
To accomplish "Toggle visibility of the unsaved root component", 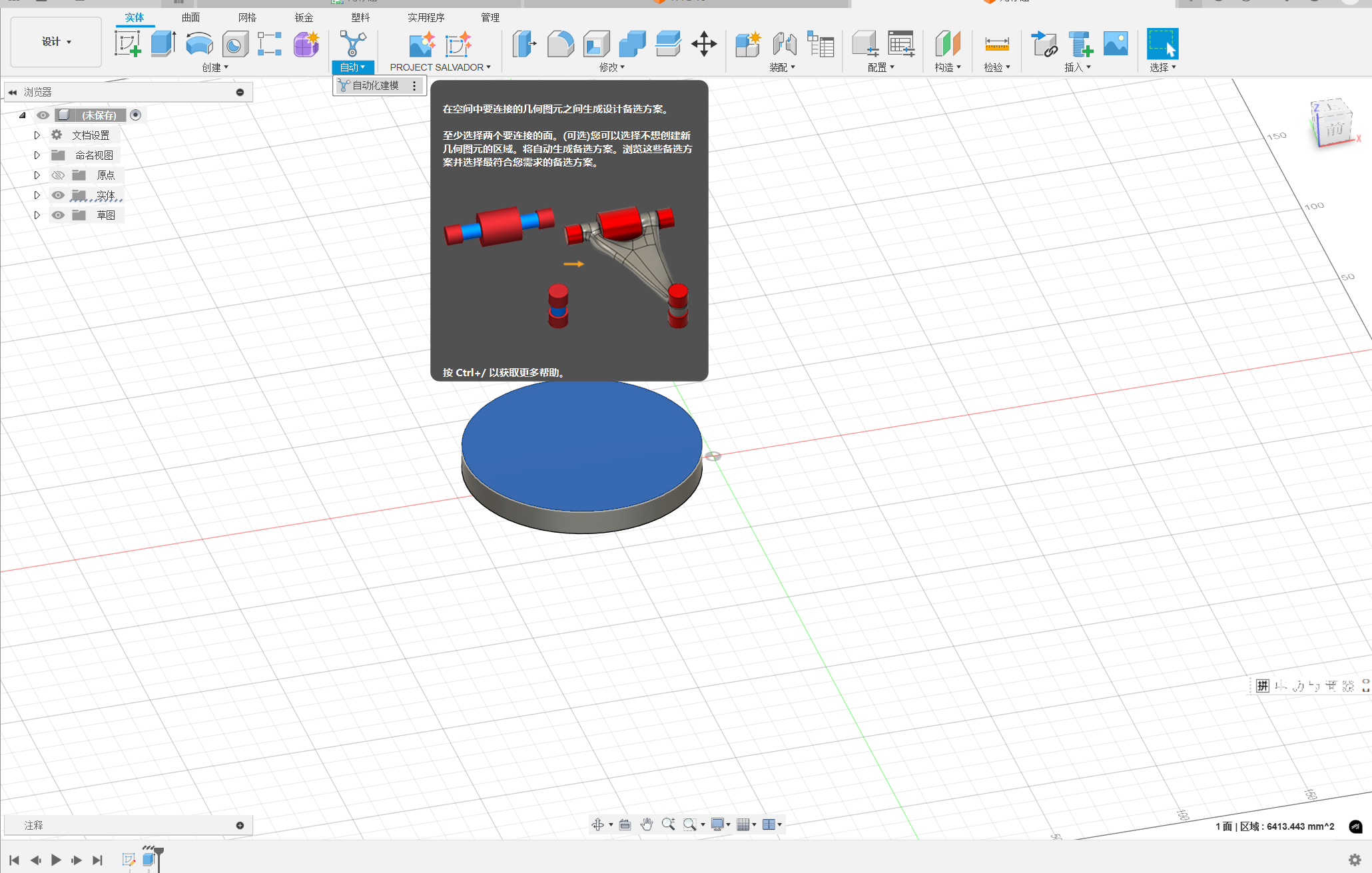I will point(43,115).
